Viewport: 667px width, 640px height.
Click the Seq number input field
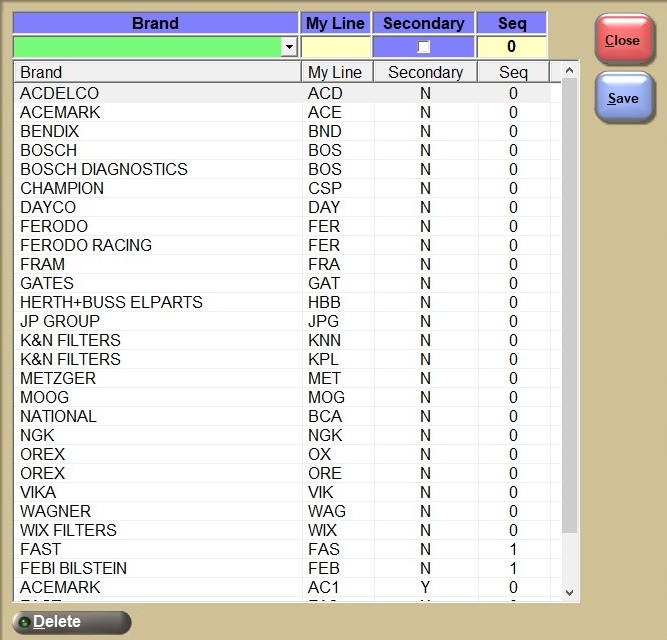(512, 47)
